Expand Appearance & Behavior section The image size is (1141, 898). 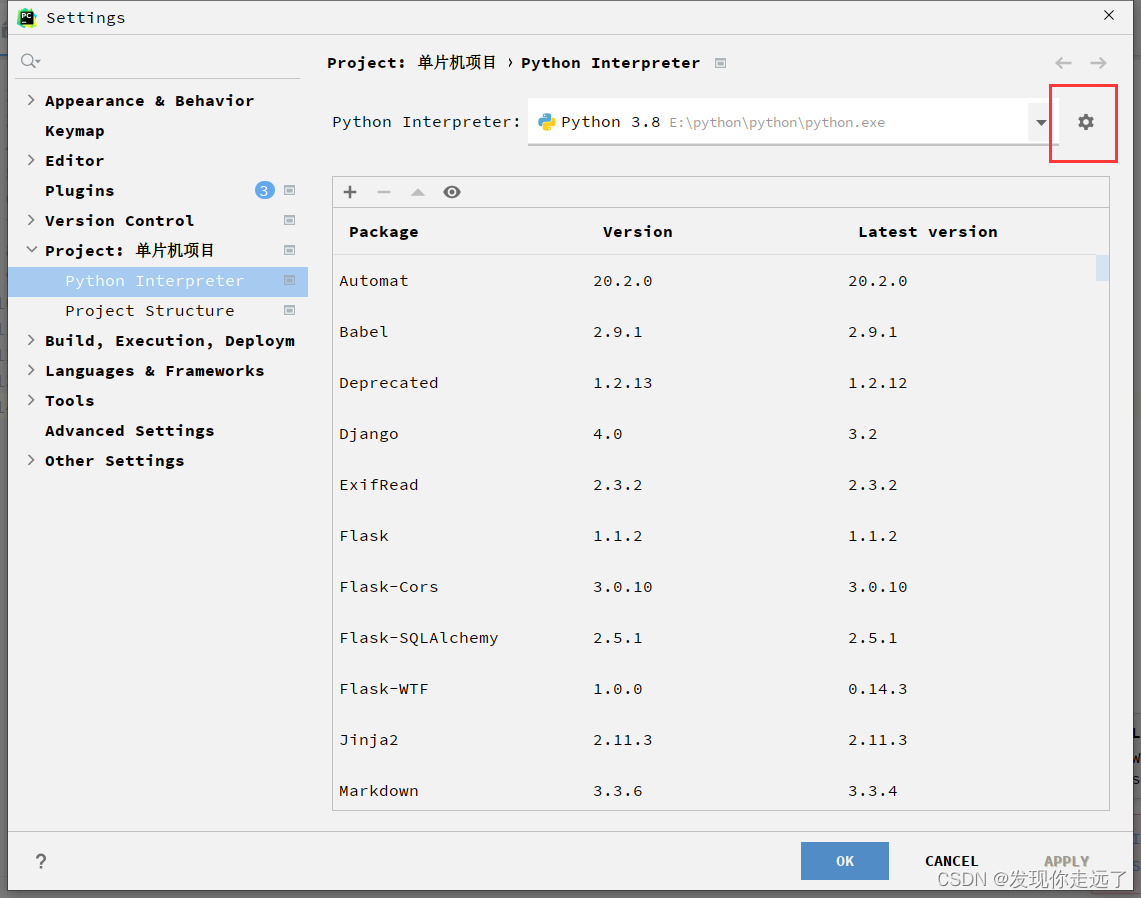coord(31,100)
